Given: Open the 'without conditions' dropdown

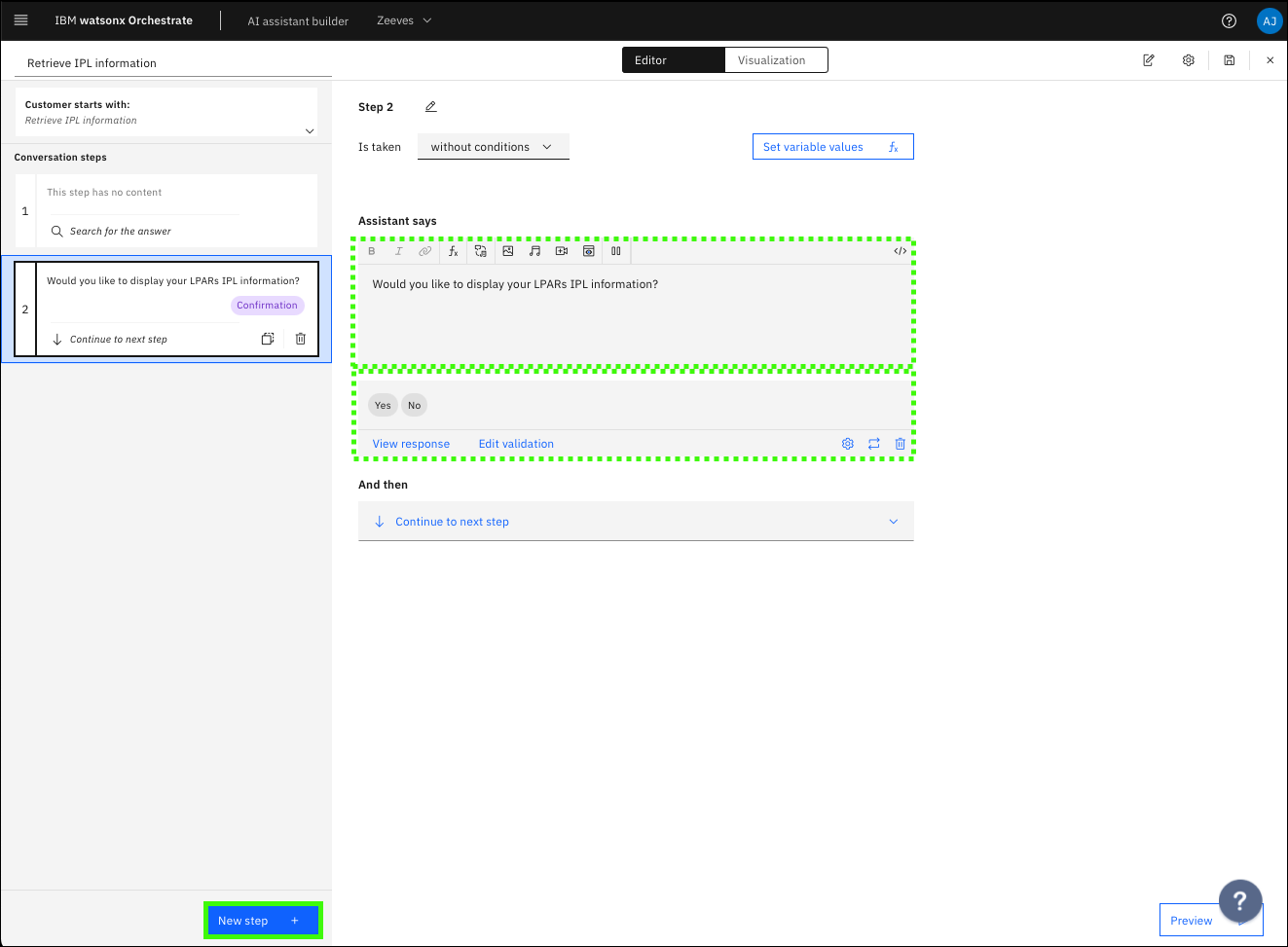Looking at the screenshot, I should pyautogui.click(x=493, y=147).
